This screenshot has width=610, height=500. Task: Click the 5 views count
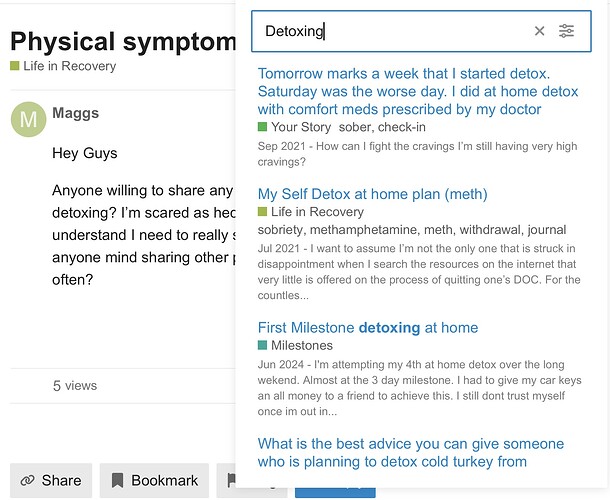tap(75, 385)
